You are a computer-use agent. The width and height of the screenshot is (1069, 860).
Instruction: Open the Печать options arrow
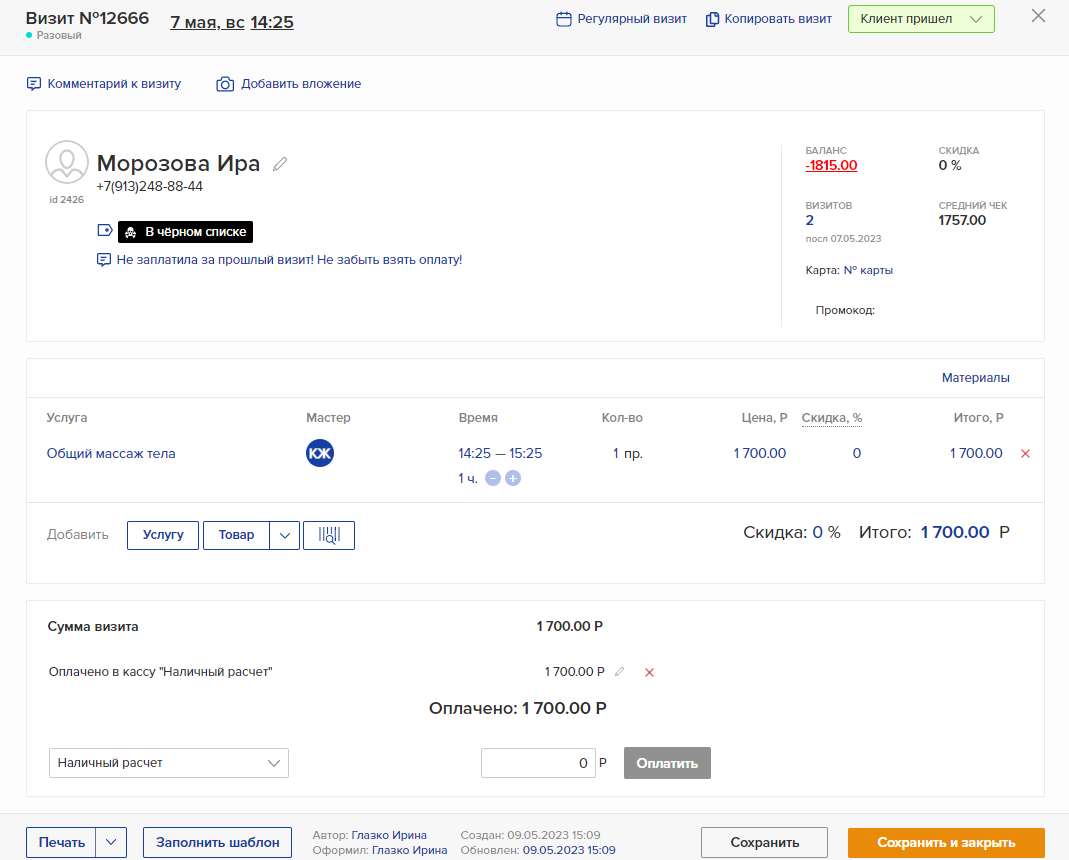click(111, 842)
